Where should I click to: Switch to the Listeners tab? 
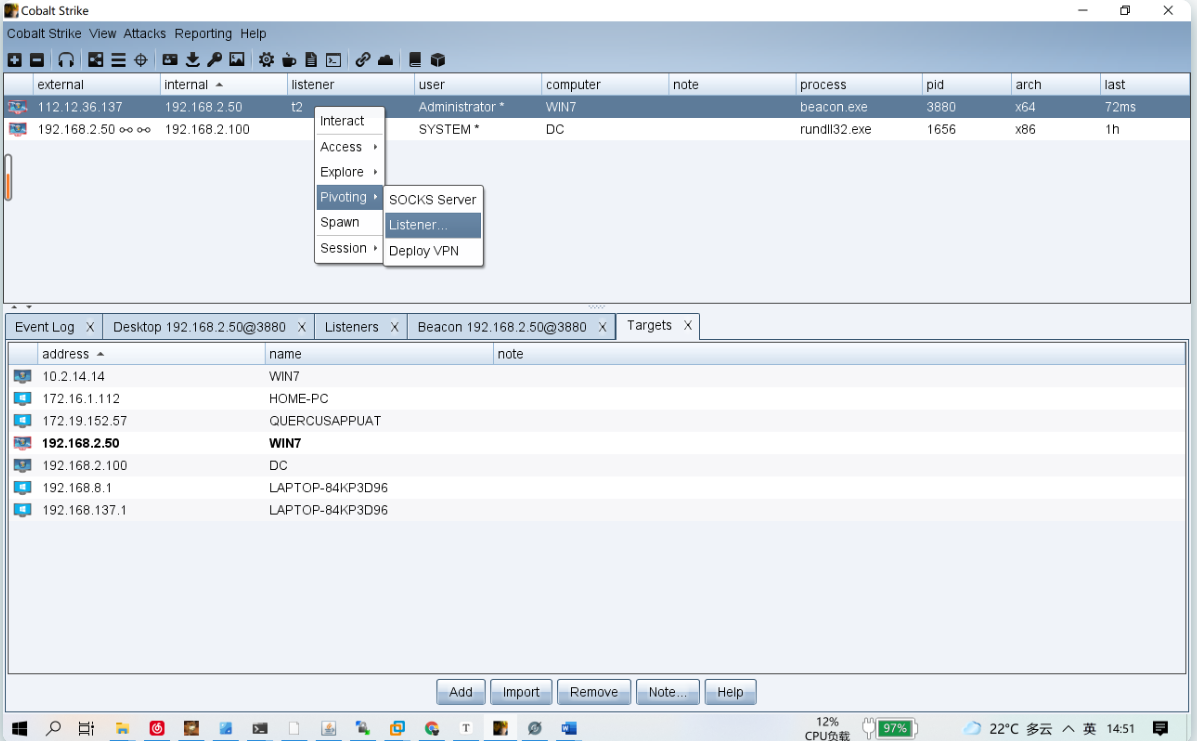tap(351, 327)
